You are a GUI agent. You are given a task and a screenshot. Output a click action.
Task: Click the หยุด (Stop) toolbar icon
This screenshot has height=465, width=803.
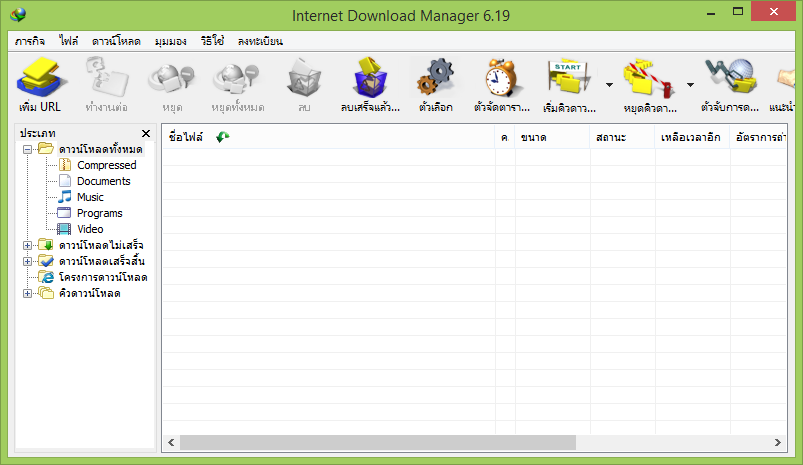[172, 79]
